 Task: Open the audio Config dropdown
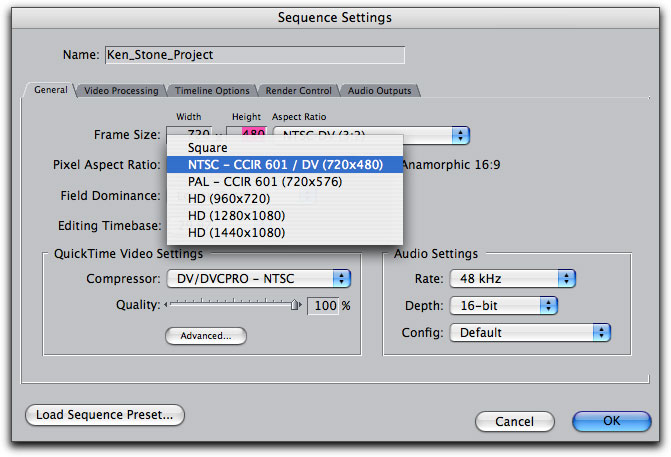tap(530, 332)
